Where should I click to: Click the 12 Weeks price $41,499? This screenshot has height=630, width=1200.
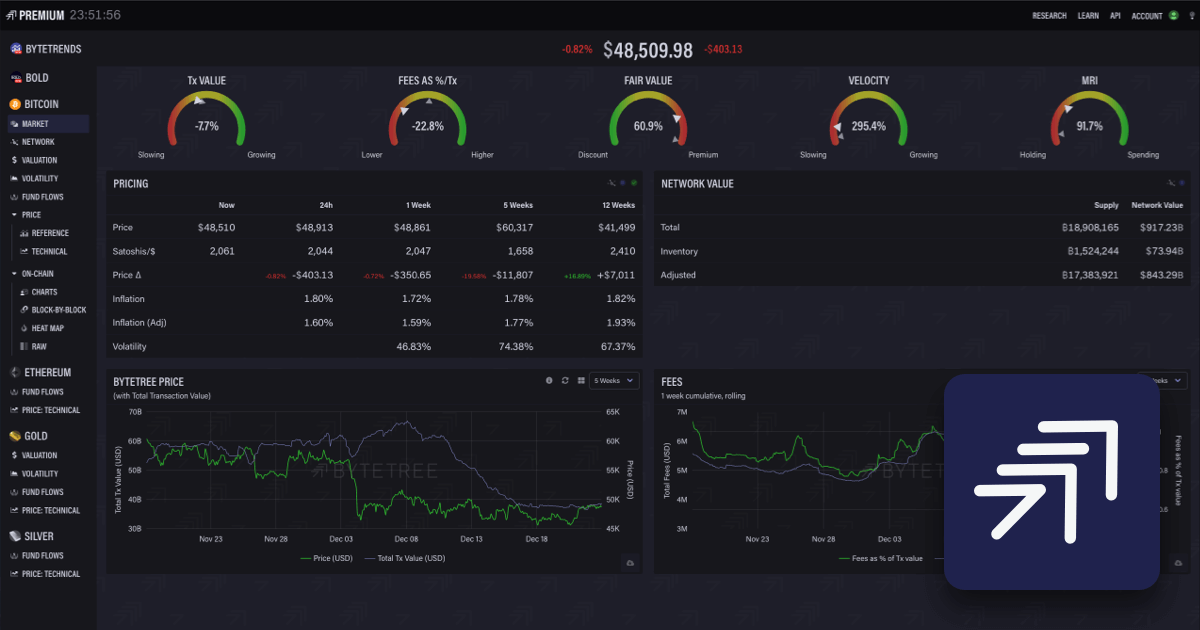coord(615,228)
